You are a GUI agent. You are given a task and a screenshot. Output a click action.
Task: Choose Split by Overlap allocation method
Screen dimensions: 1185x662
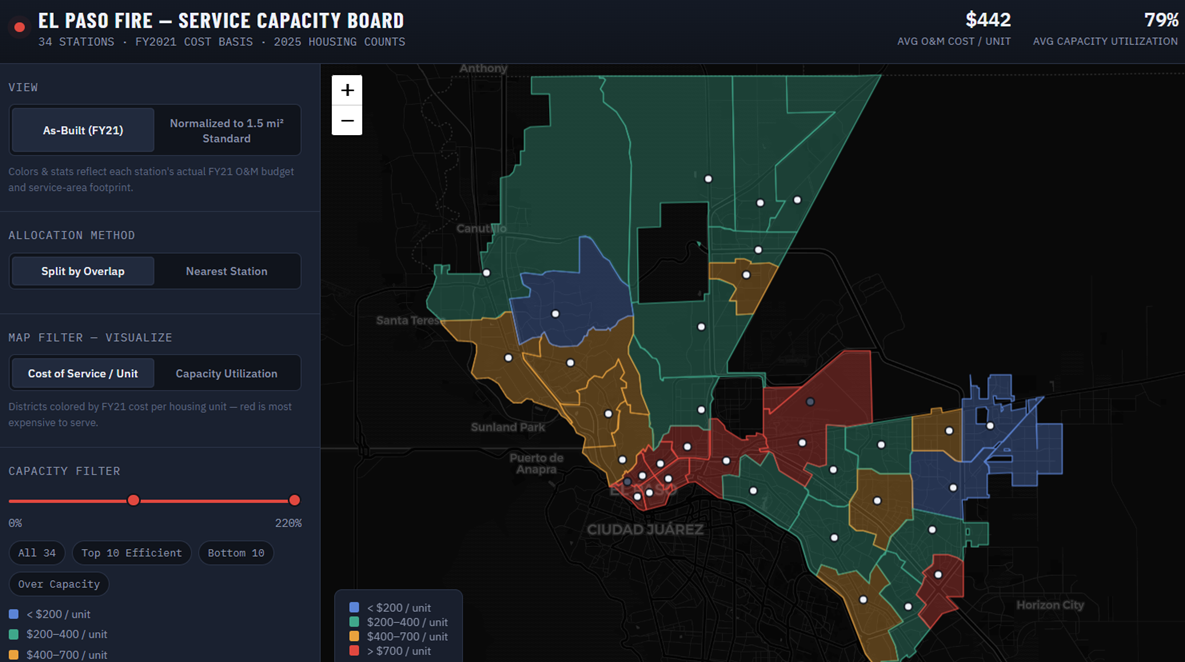point(83,271)
